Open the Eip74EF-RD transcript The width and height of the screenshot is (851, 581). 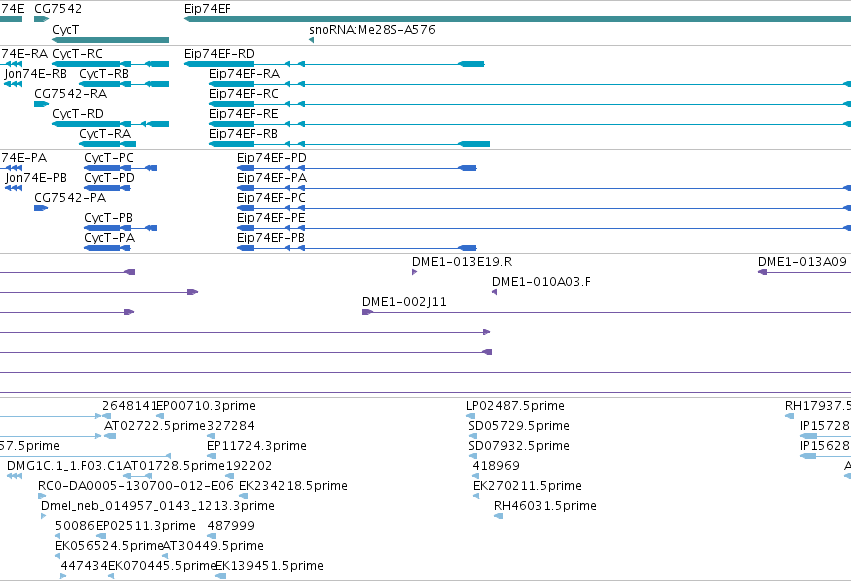pos(334,64)
